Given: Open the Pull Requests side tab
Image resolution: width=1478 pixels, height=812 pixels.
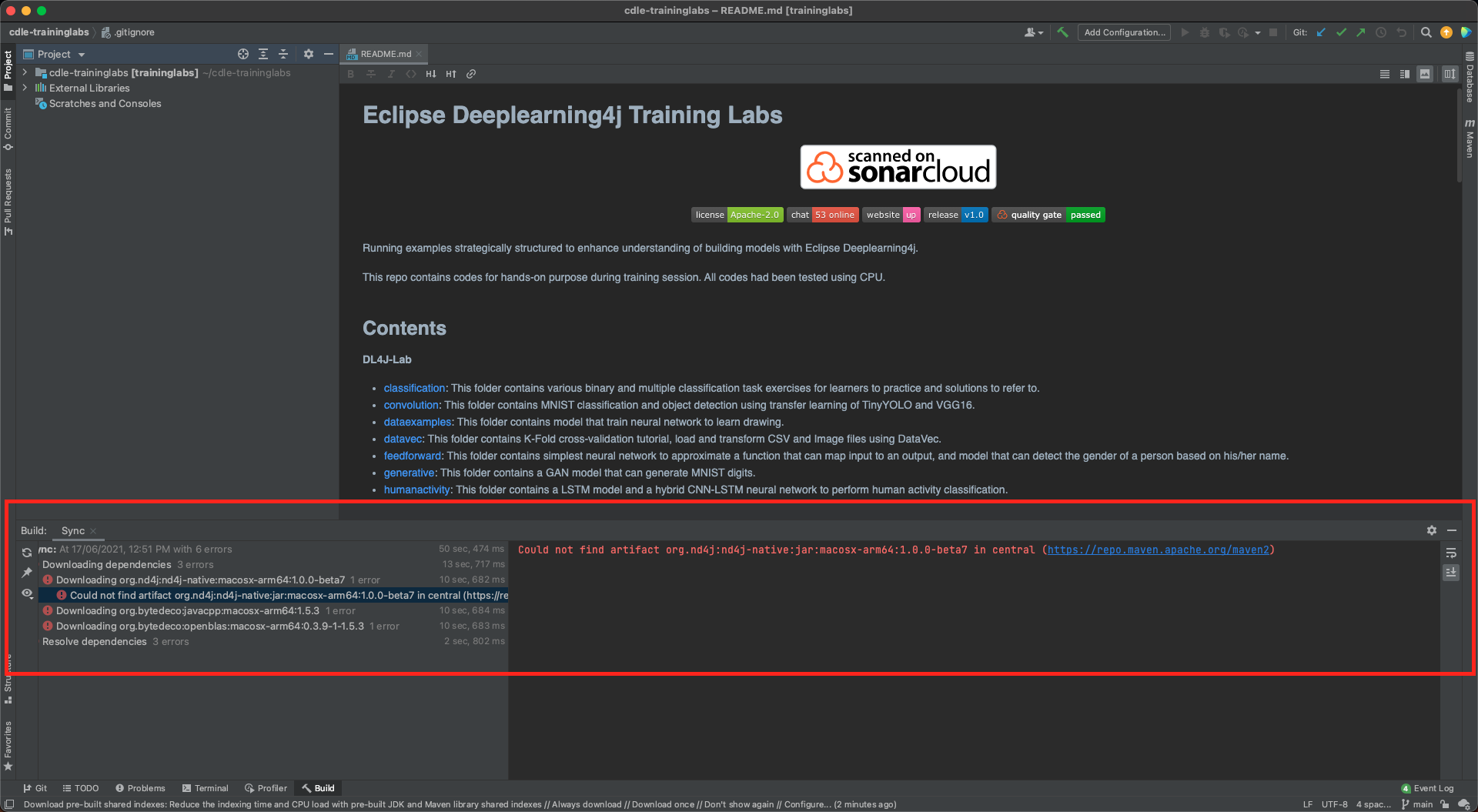Looking at the screenshot, I should pyautogui.click(x=8, y=202).
